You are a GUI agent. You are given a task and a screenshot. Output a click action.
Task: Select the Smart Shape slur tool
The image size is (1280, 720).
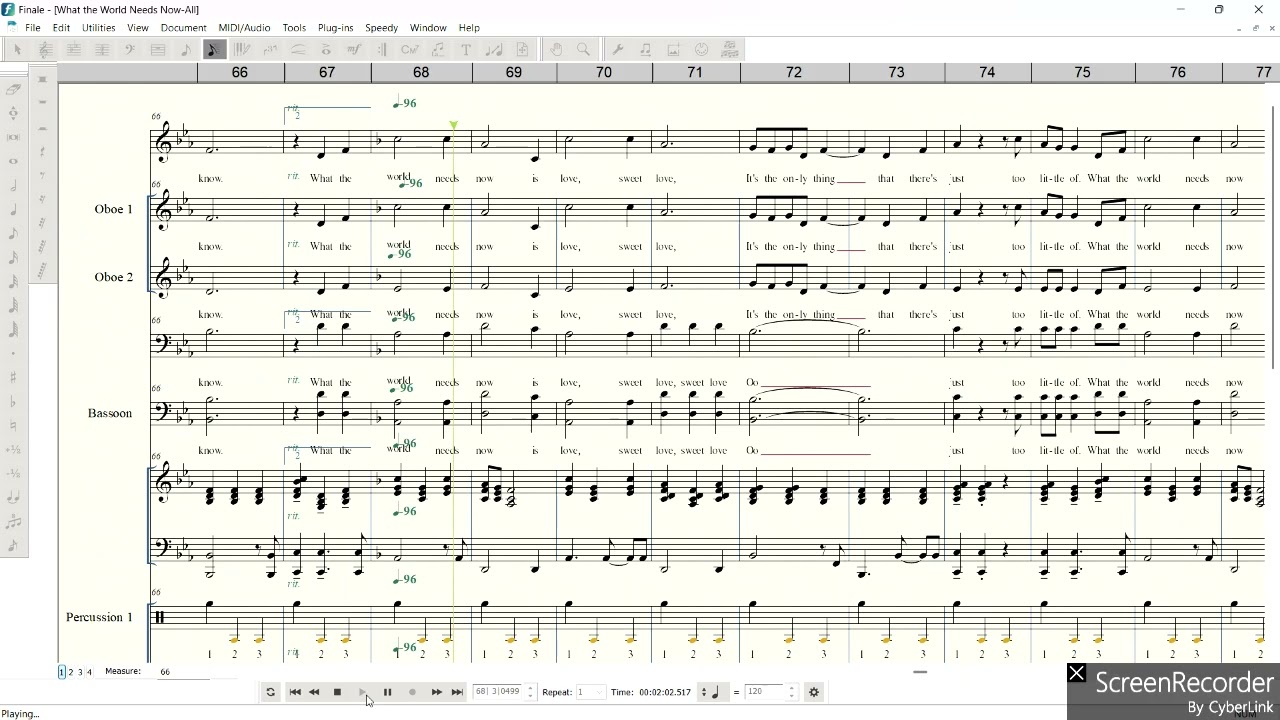point(300,49)
